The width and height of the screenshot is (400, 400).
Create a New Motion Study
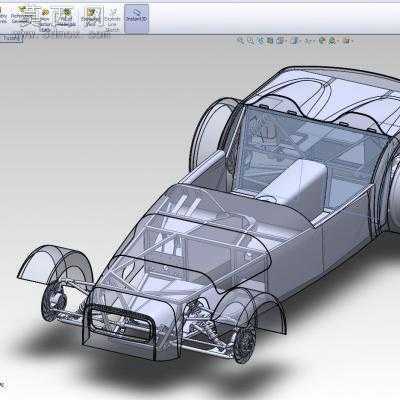(x=44, y=20)
